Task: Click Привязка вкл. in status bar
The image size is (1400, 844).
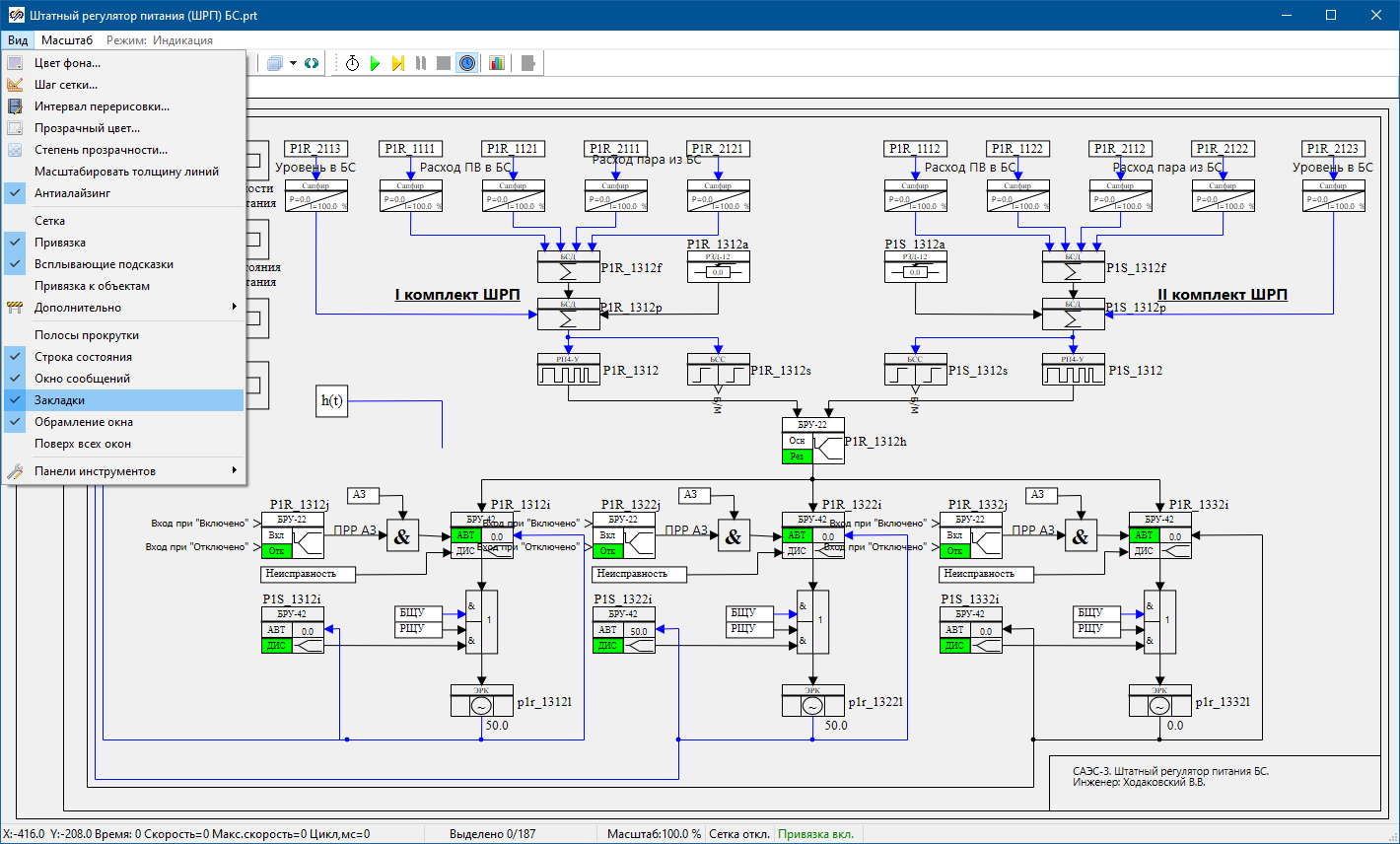Action: 815,834
